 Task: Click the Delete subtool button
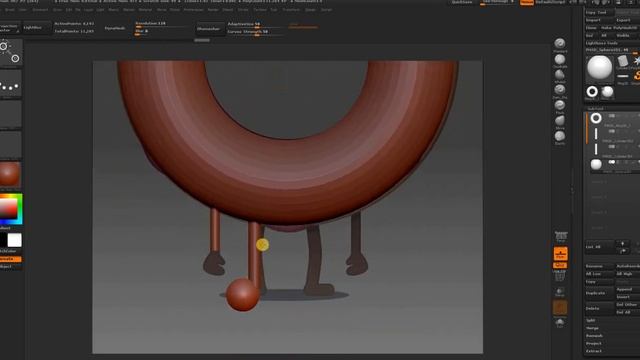click(600, 309)
